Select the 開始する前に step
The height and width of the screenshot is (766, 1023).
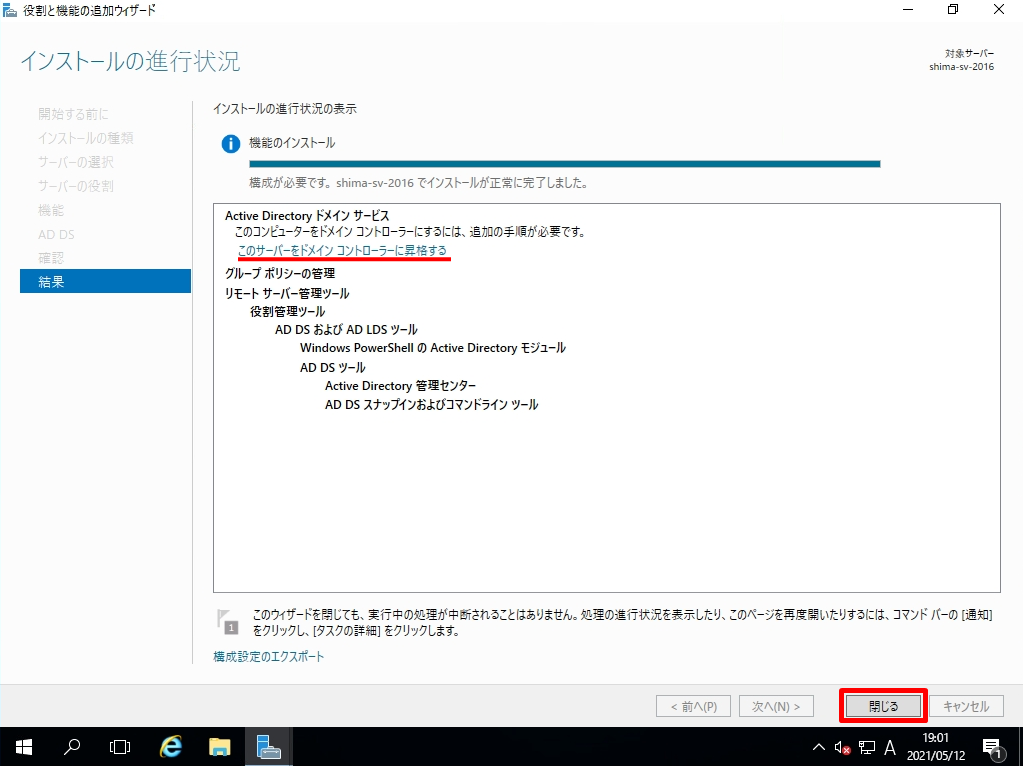(x=73, y=114)
